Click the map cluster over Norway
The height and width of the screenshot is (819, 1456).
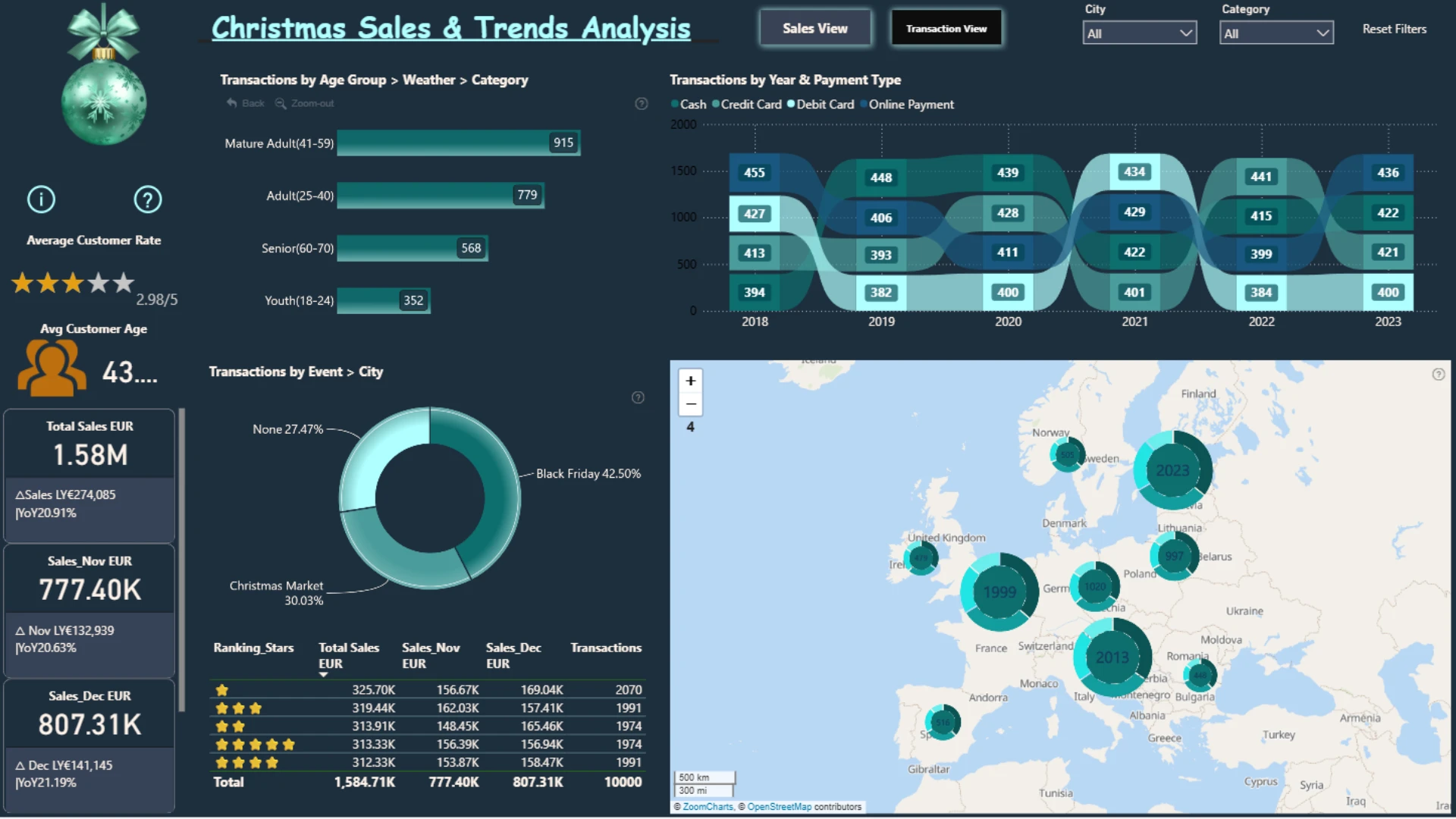coord(1067,455)
